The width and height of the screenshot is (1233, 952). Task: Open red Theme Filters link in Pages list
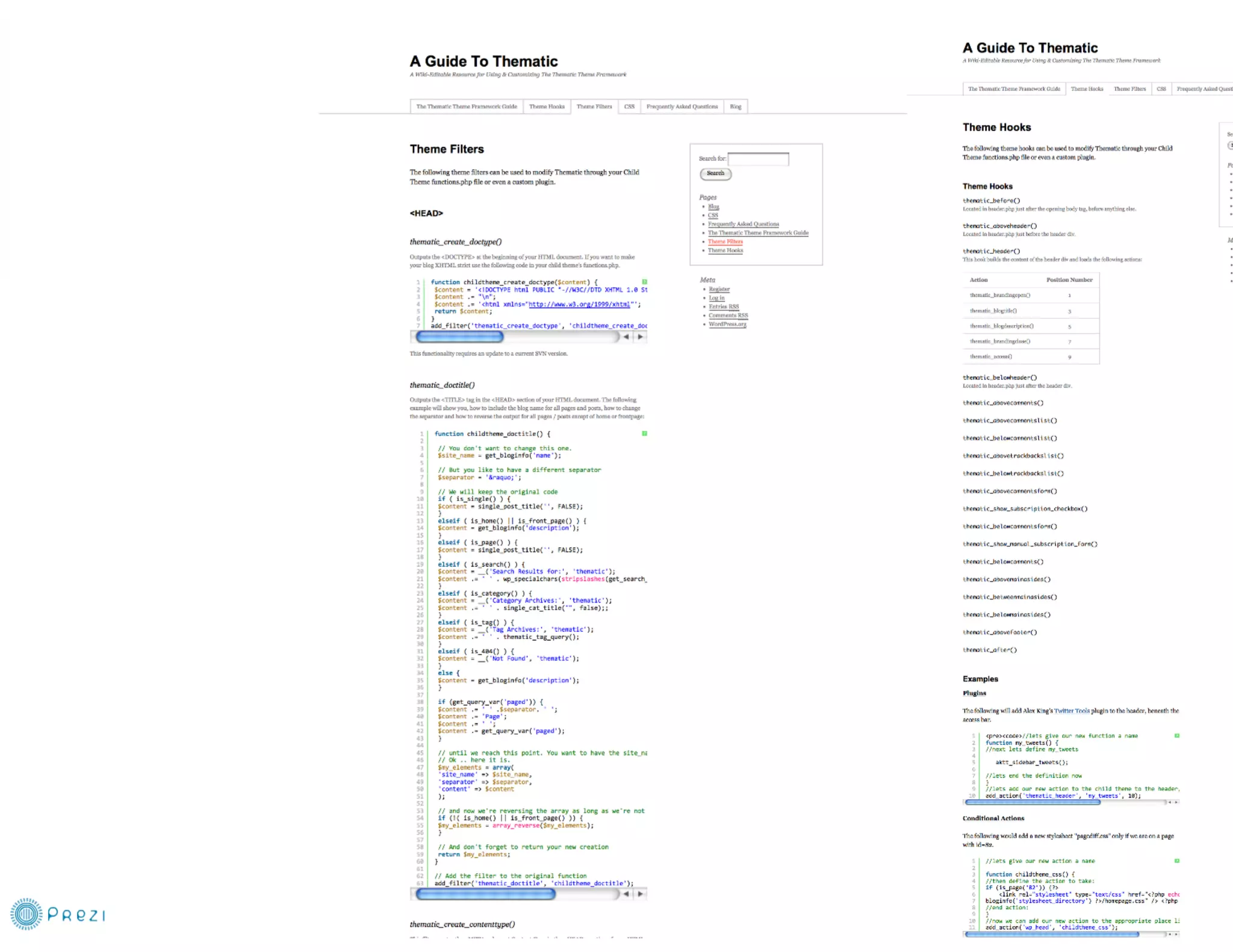[725, 241]
